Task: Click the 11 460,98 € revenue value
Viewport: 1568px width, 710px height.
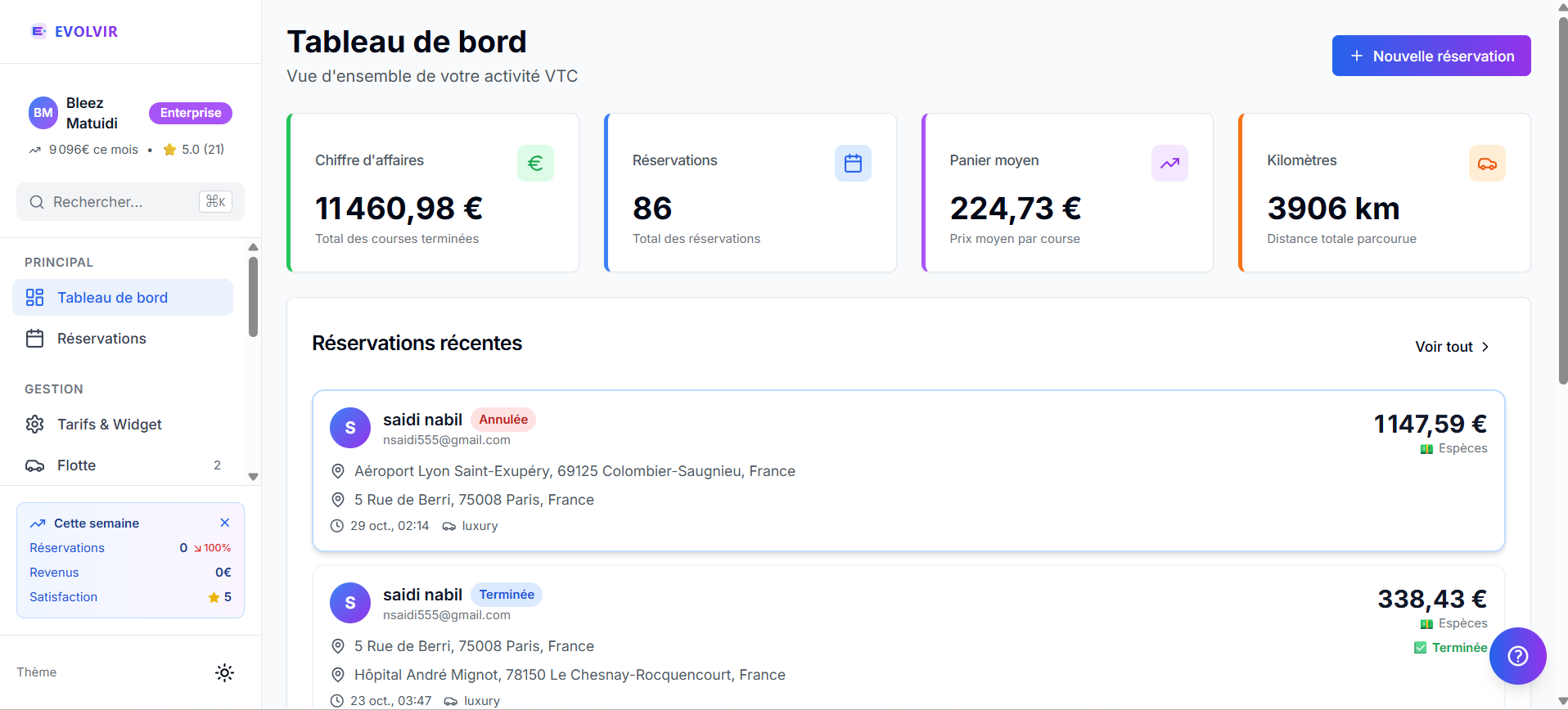Action: pyautogui.click(x=399, y=209)
